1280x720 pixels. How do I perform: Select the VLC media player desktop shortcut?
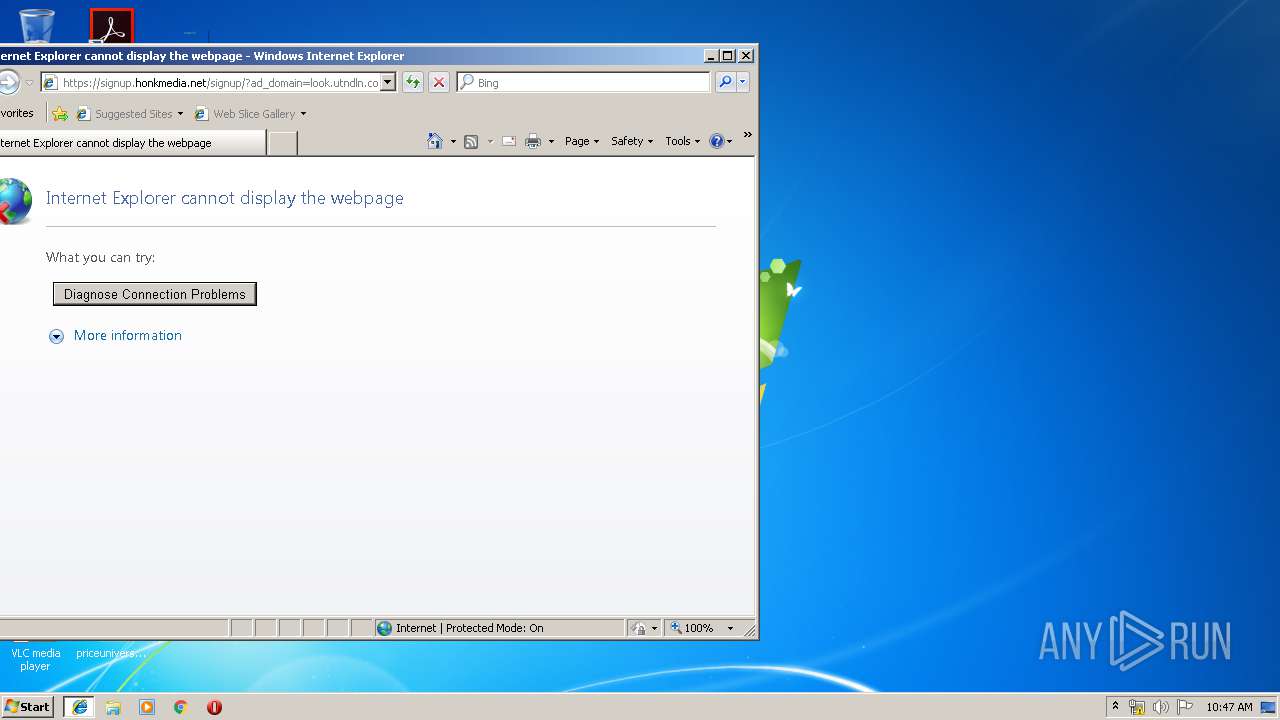click(x=35, y=659)
